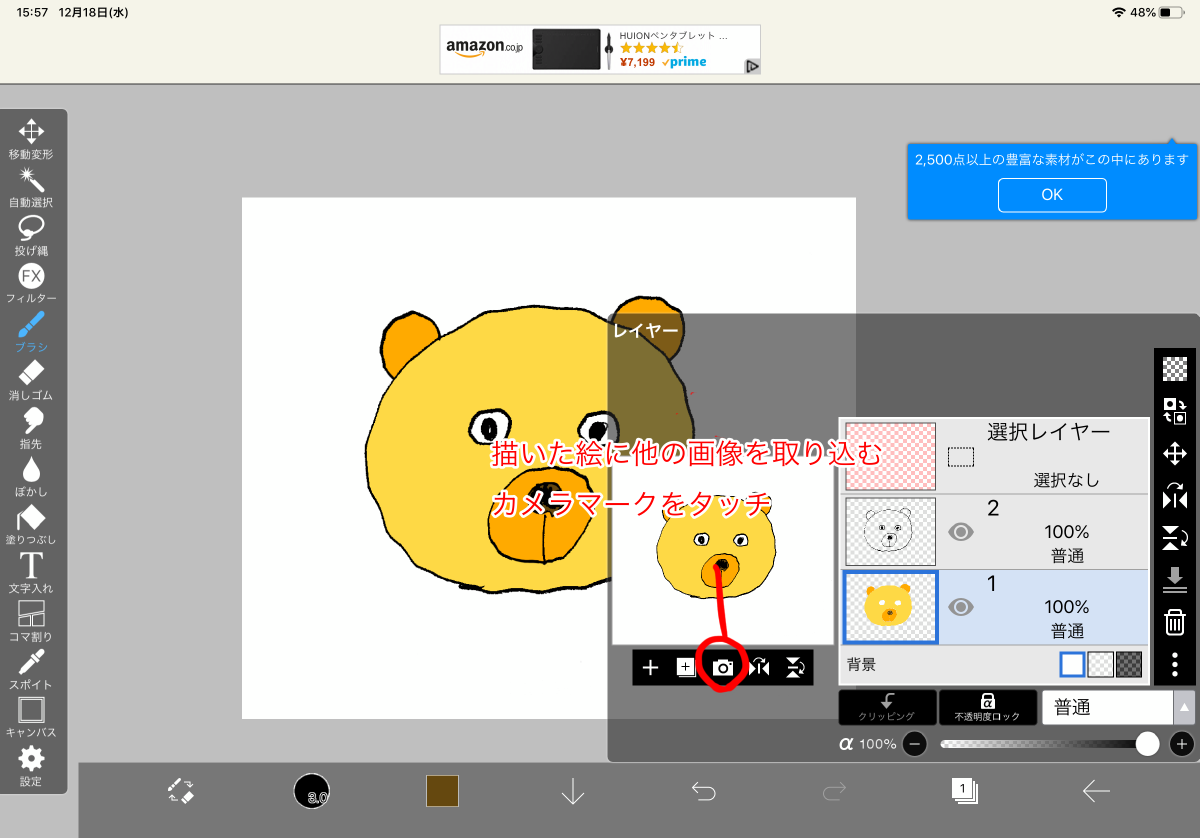
Task: Hide layer 2 using its eye icon
Action: tap(961, 532)
